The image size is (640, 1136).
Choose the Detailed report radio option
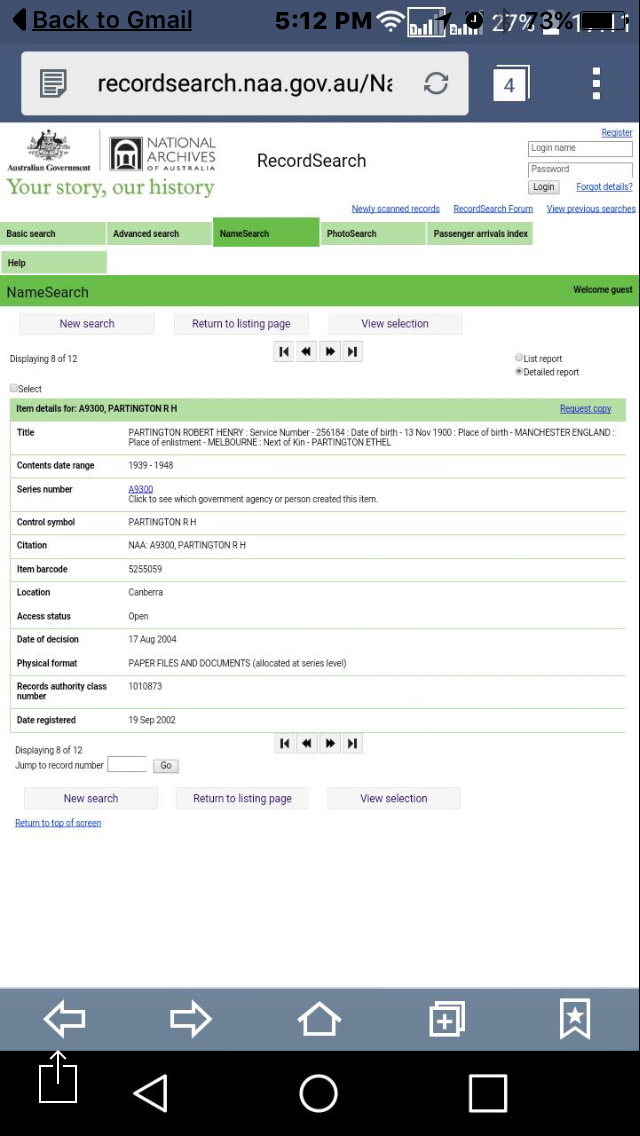pyautogui.click(x=518, y=372)
